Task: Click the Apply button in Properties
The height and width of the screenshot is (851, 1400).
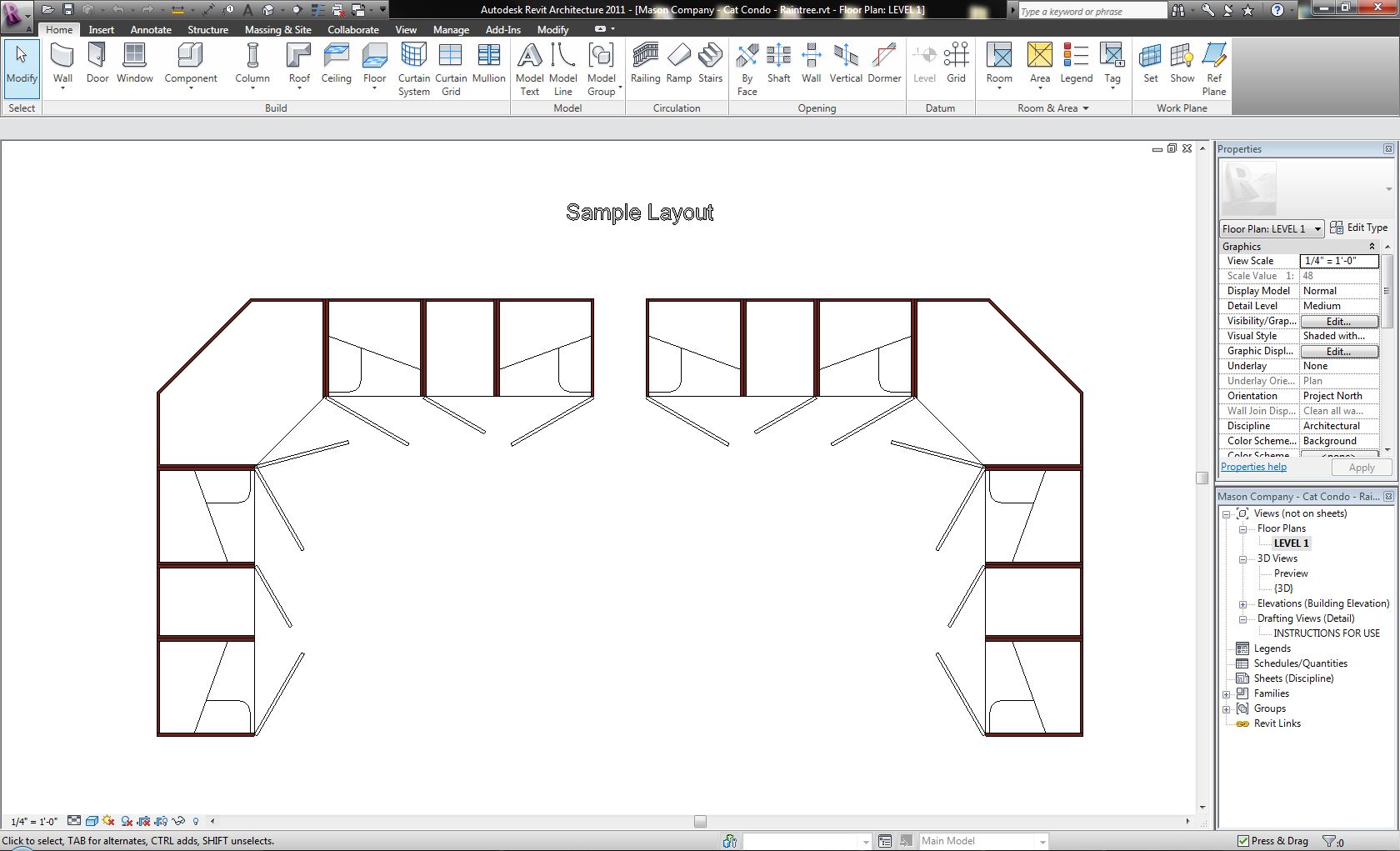Action: (1362, 468)
